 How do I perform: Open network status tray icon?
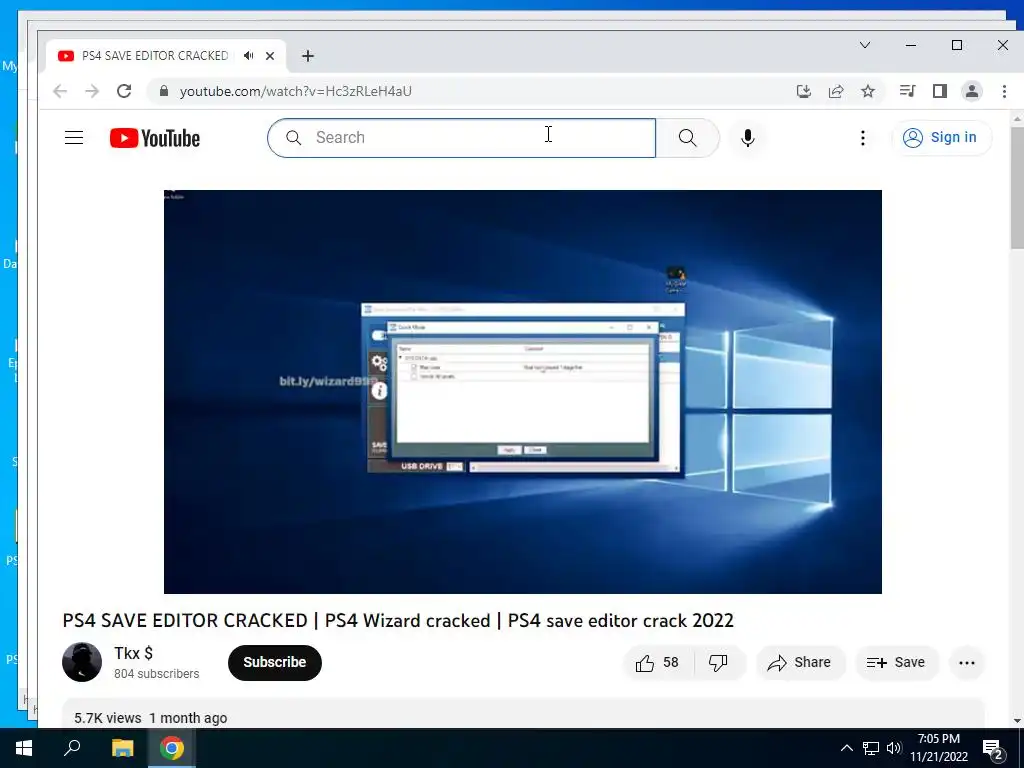871,748
